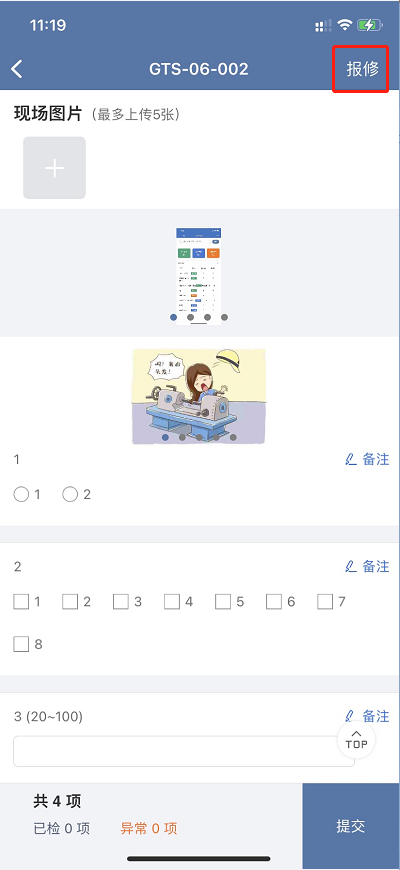The width and height of the screenshot is (400, 870).
Task: Open 备注 note for item 3
Action: (367, 716)
